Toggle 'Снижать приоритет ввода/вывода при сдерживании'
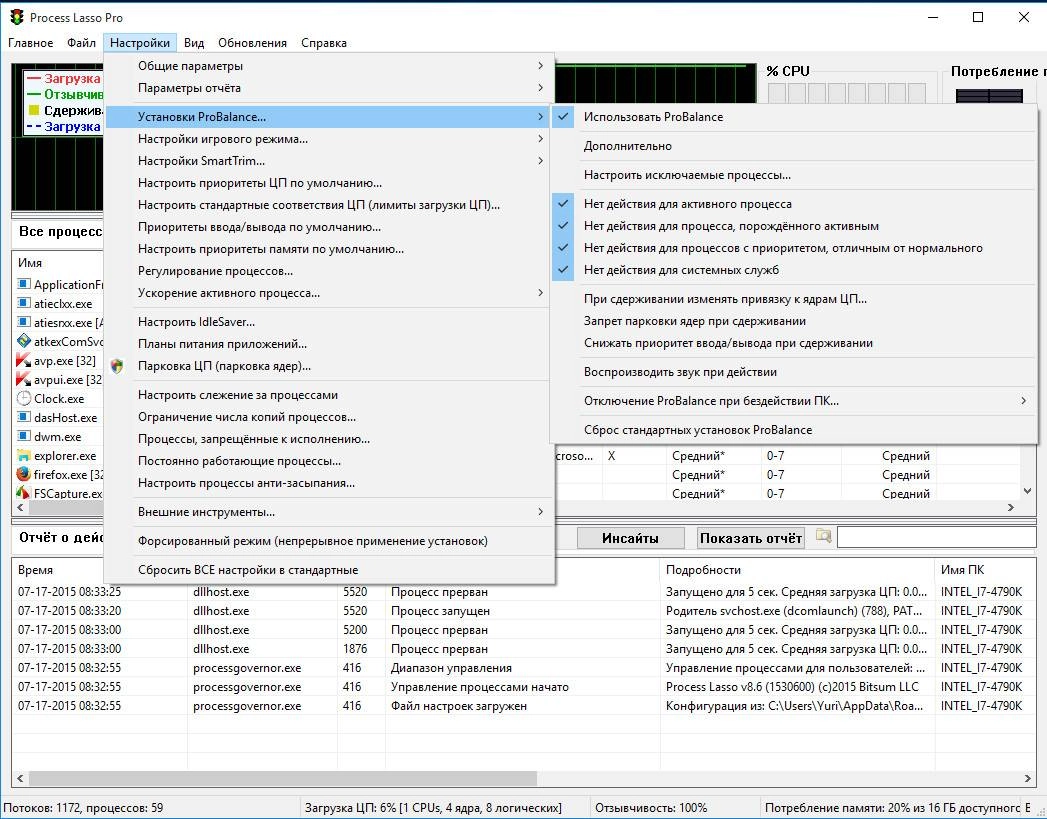 pyautogui.click(x=794, y=343)
